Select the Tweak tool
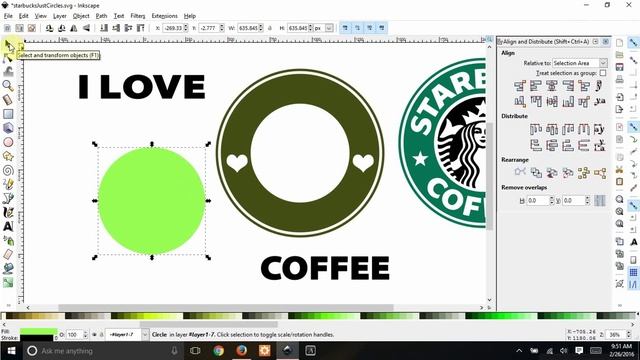Viewport: 640px width, 360px height. [8, 72]
